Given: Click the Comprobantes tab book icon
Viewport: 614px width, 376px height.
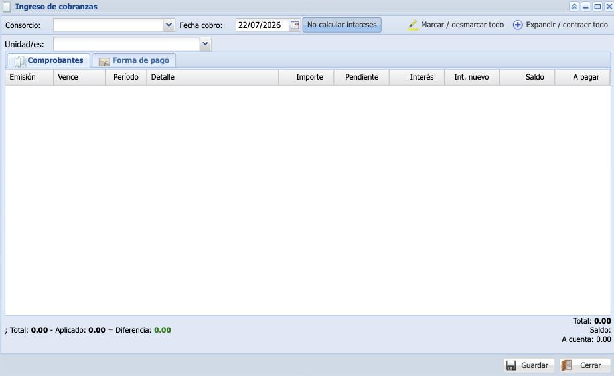Looking at the screenshot, I should coord(19,61).
